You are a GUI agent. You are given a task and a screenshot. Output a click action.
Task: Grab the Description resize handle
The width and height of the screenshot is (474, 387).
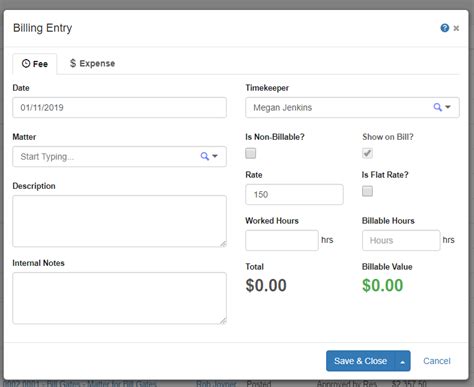[223, 244]
